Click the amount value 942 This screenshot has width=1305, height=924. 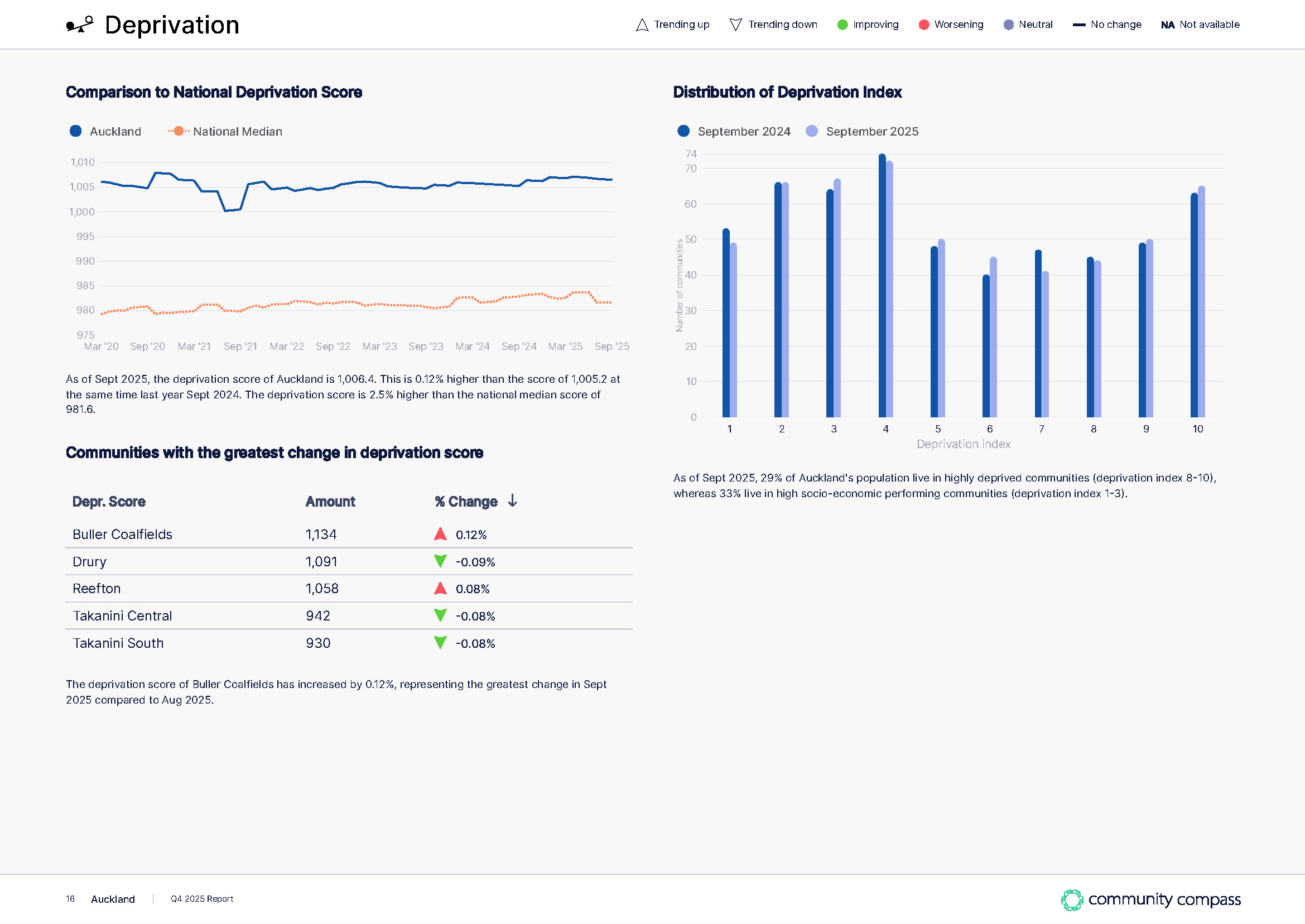click(318, 615)
